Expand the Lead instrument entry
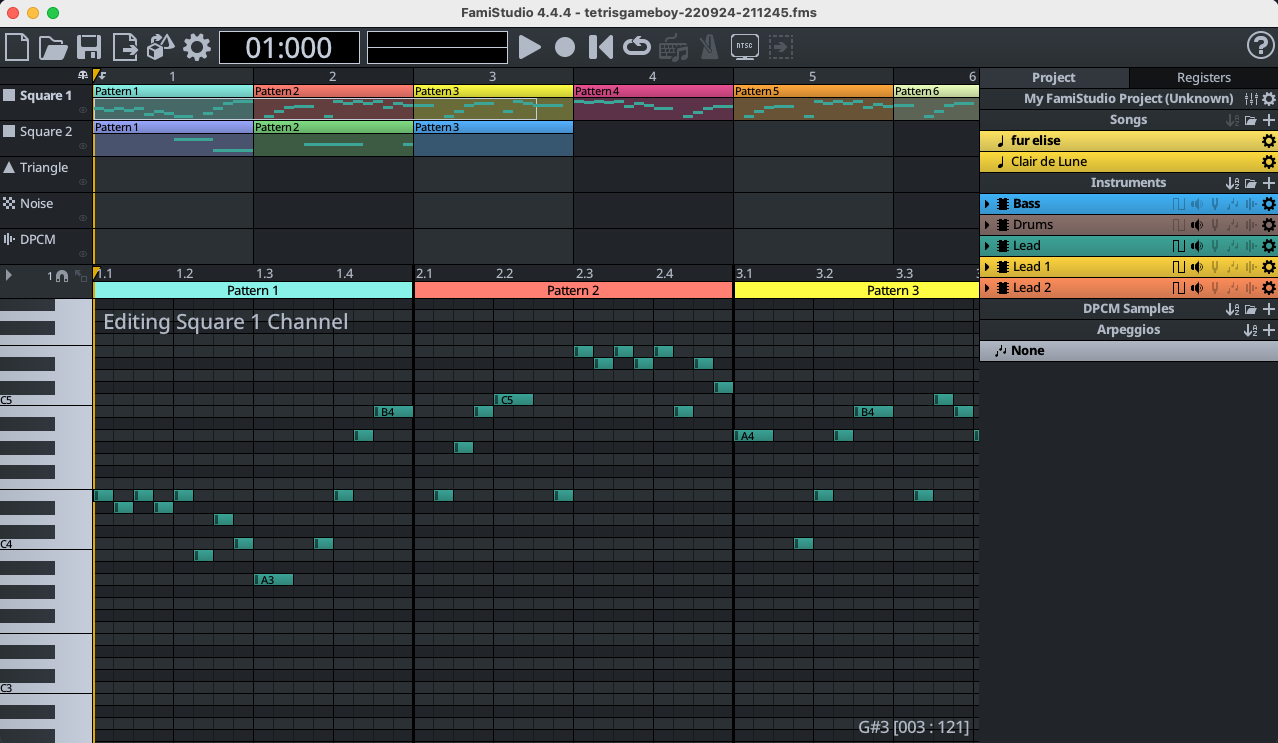 (x=986, y=245)
